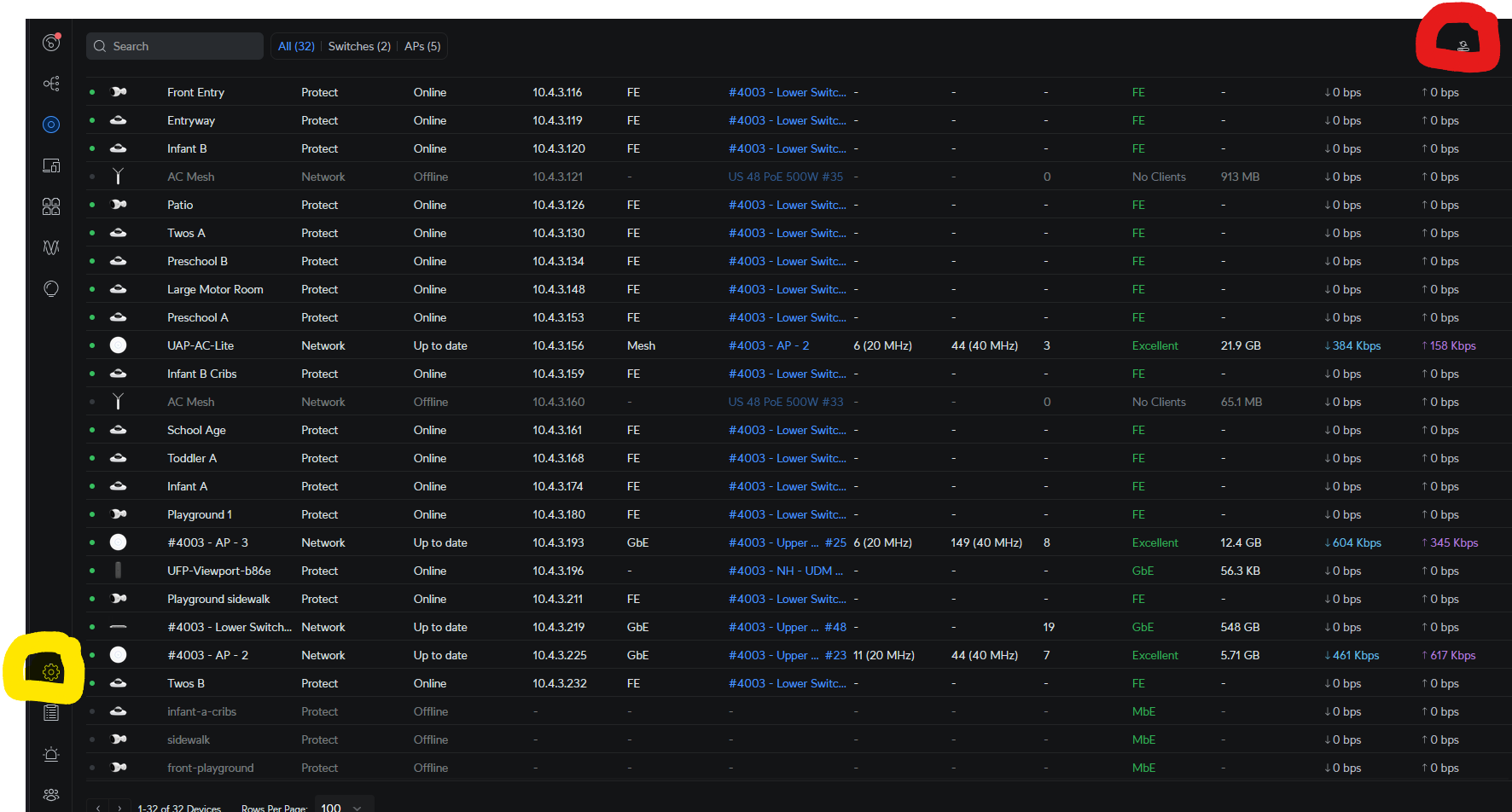Open the admins people icon in sidebar
1512x812 pixels.
point(51,795)
